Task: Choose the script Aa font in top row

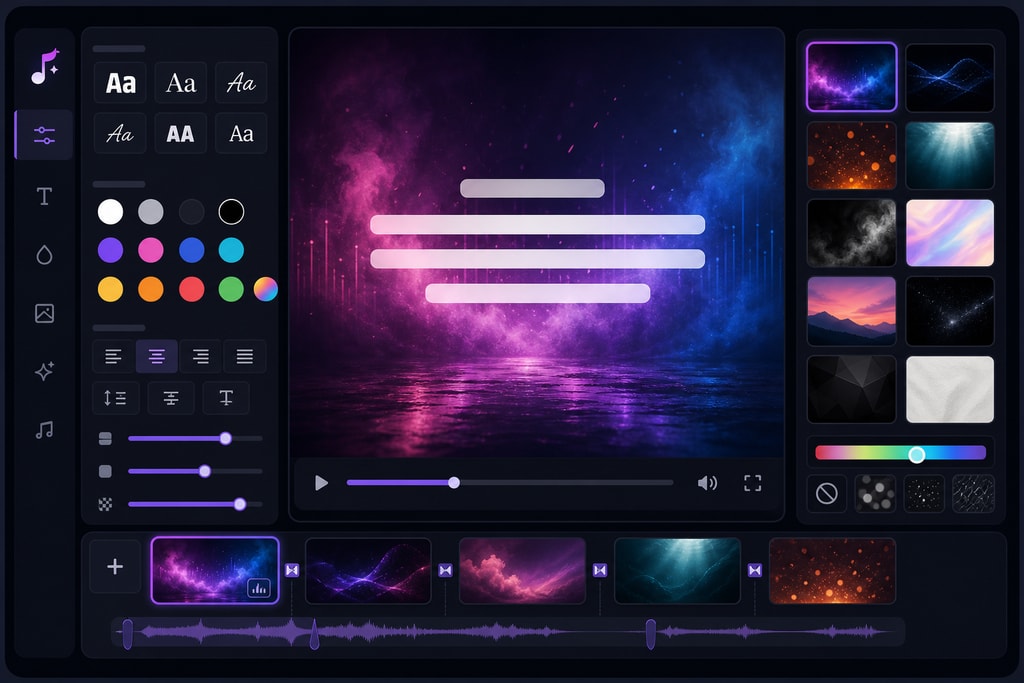Action: click(241, 83)
